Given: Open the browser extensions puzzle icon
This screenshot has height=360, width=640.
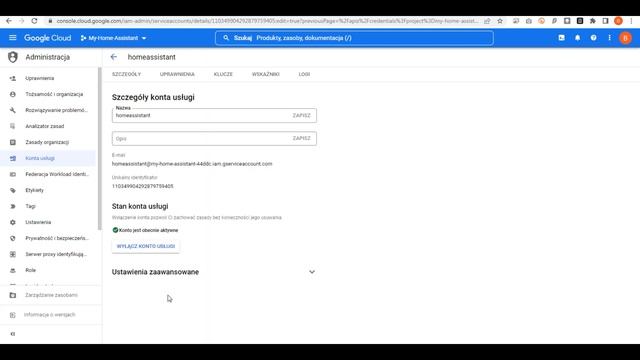Looking at the screenshot, I should pos(593,21).
